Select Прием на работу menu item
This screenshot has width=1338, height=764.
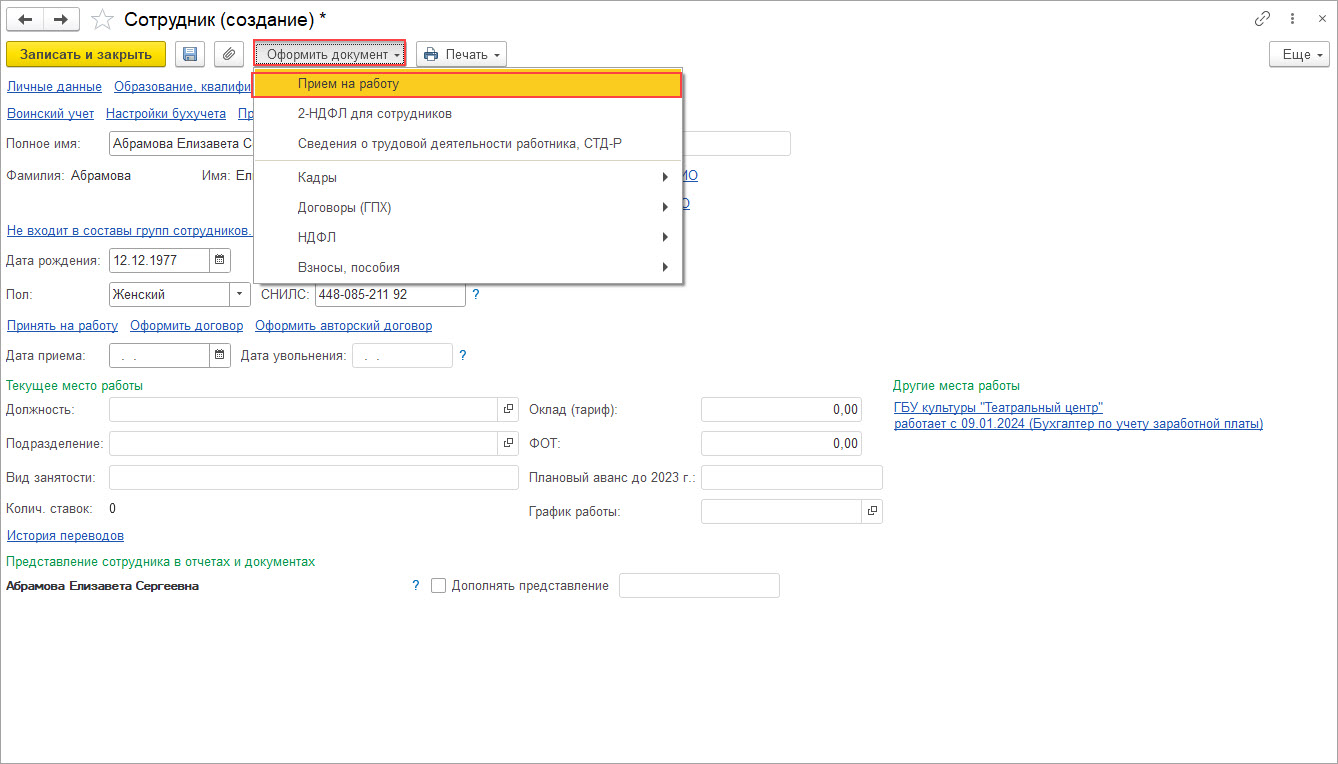[468, 84]
